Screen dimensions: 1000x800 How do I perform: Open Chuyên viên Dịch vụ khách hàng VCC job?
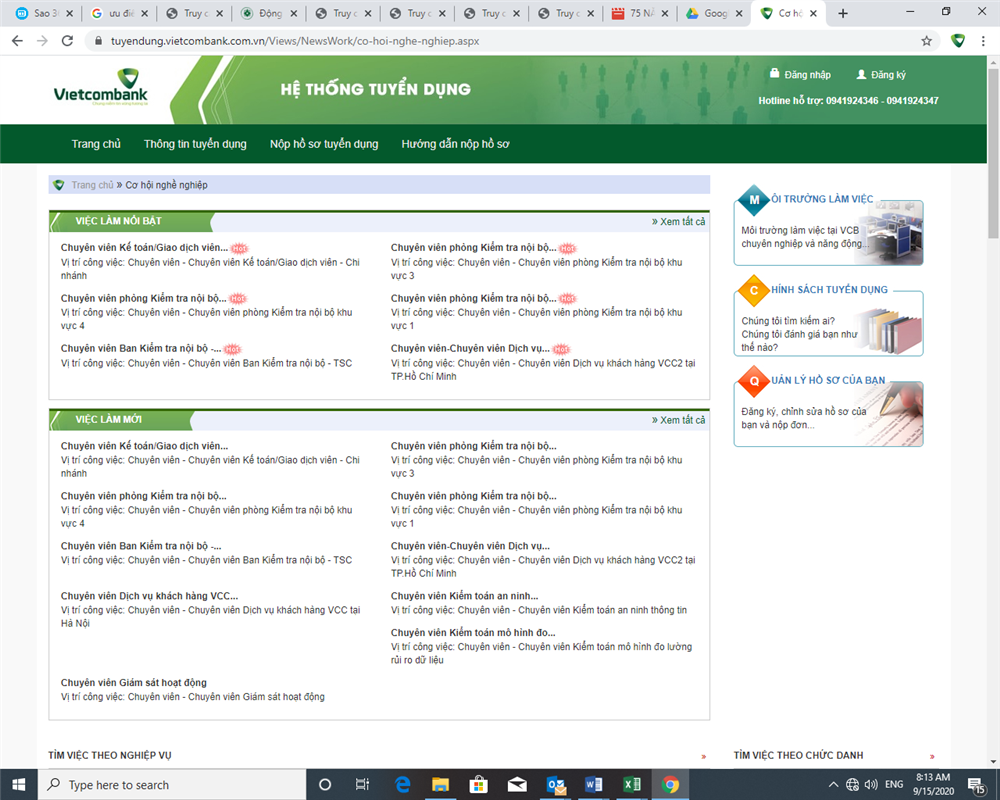(149, 596)
